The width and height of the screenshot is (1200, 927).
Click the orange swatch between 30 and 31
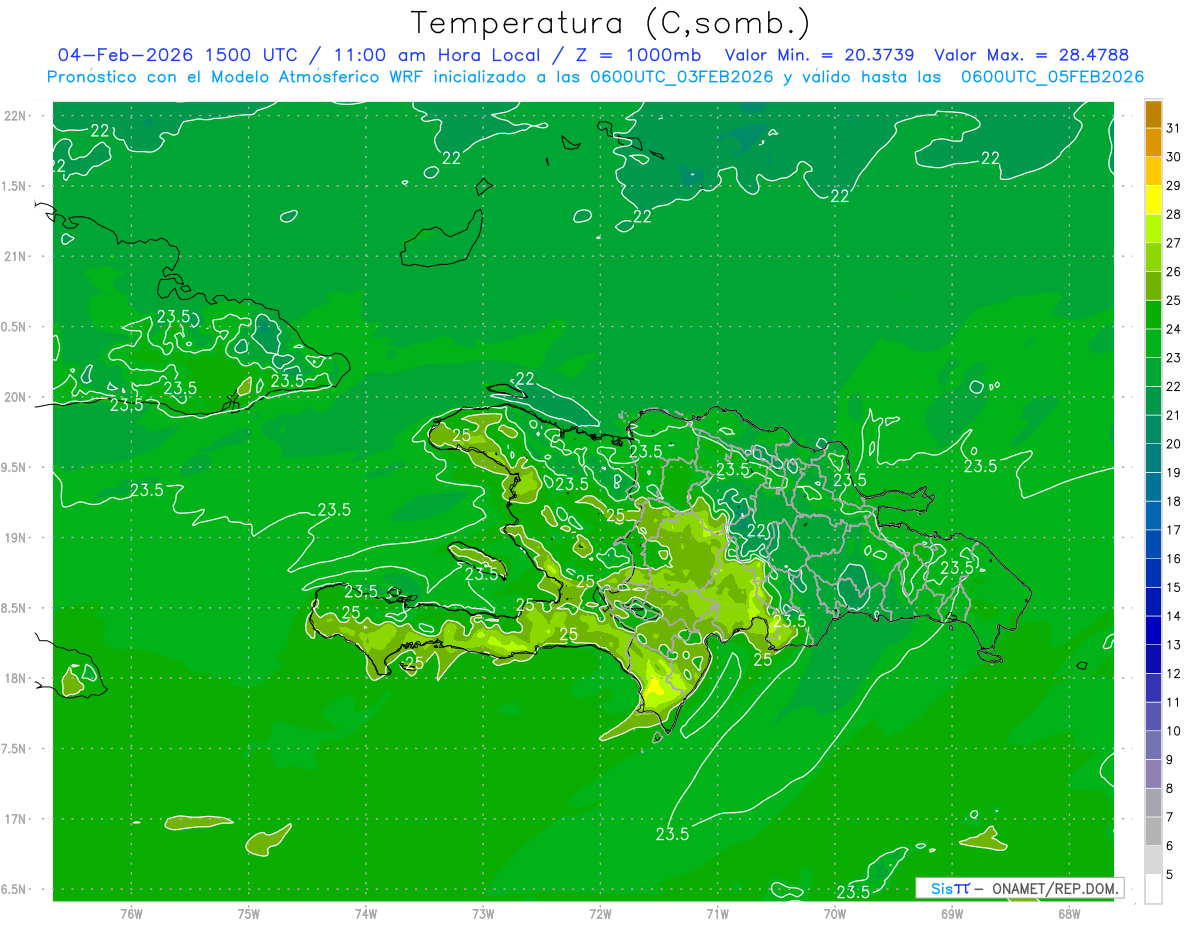coord(1153,143)
